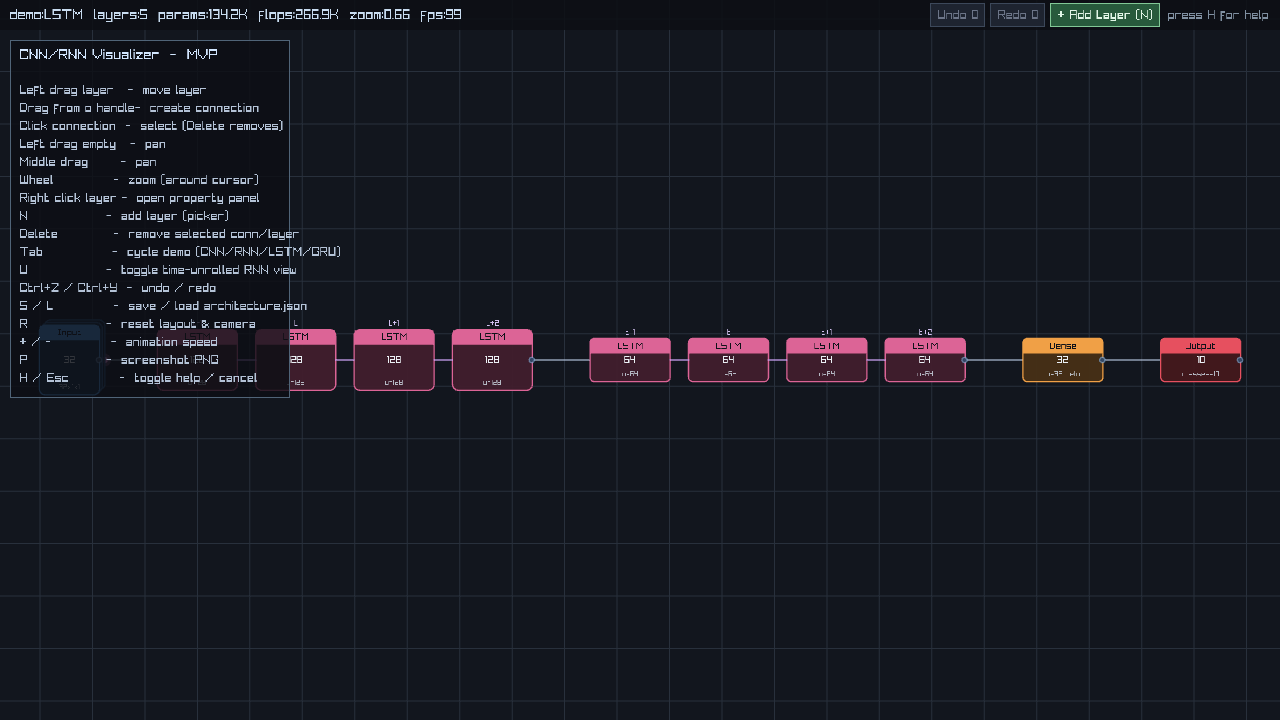
Task: Click the 'undo / redo' help line
Action: click(x=178, y=288)
